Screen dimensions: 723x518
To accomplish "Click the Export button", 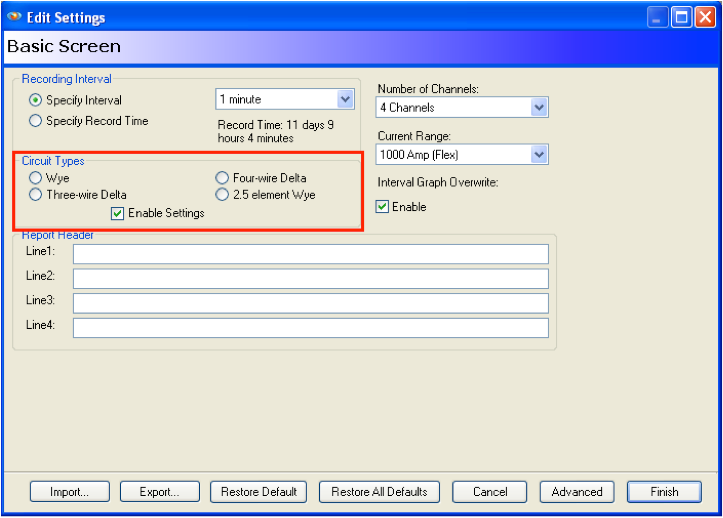I will 160,492.
